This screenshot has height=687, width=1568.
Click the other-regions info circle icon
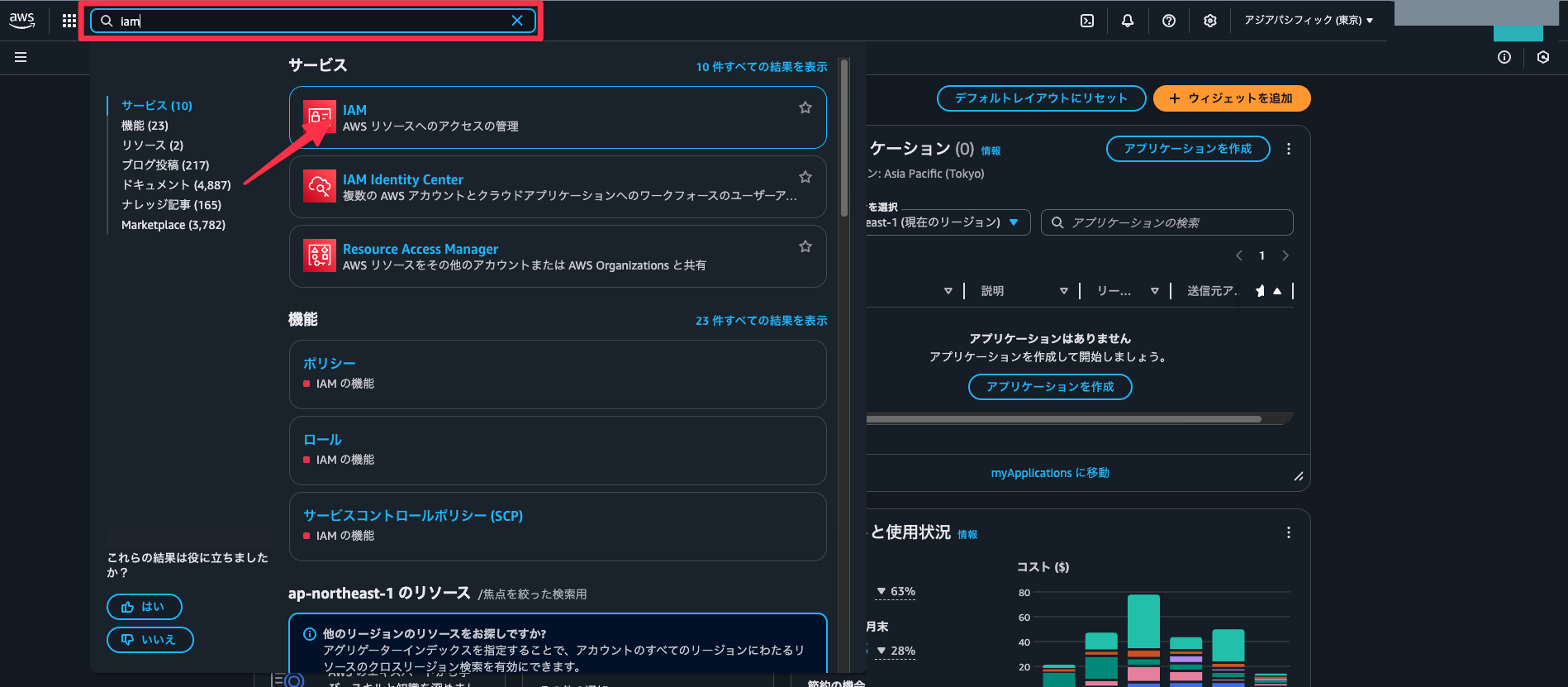point(309,634)
